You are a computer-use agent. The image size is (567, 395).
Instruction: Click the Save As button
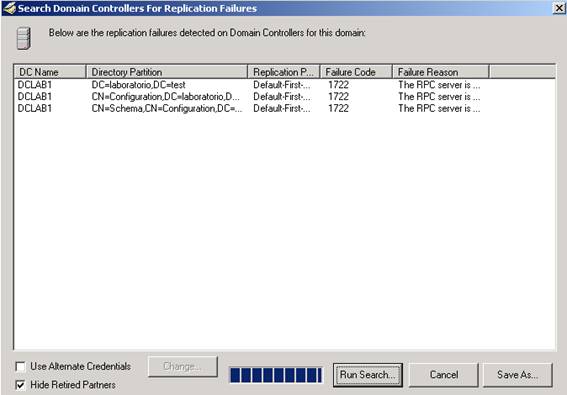pos(517,375)
